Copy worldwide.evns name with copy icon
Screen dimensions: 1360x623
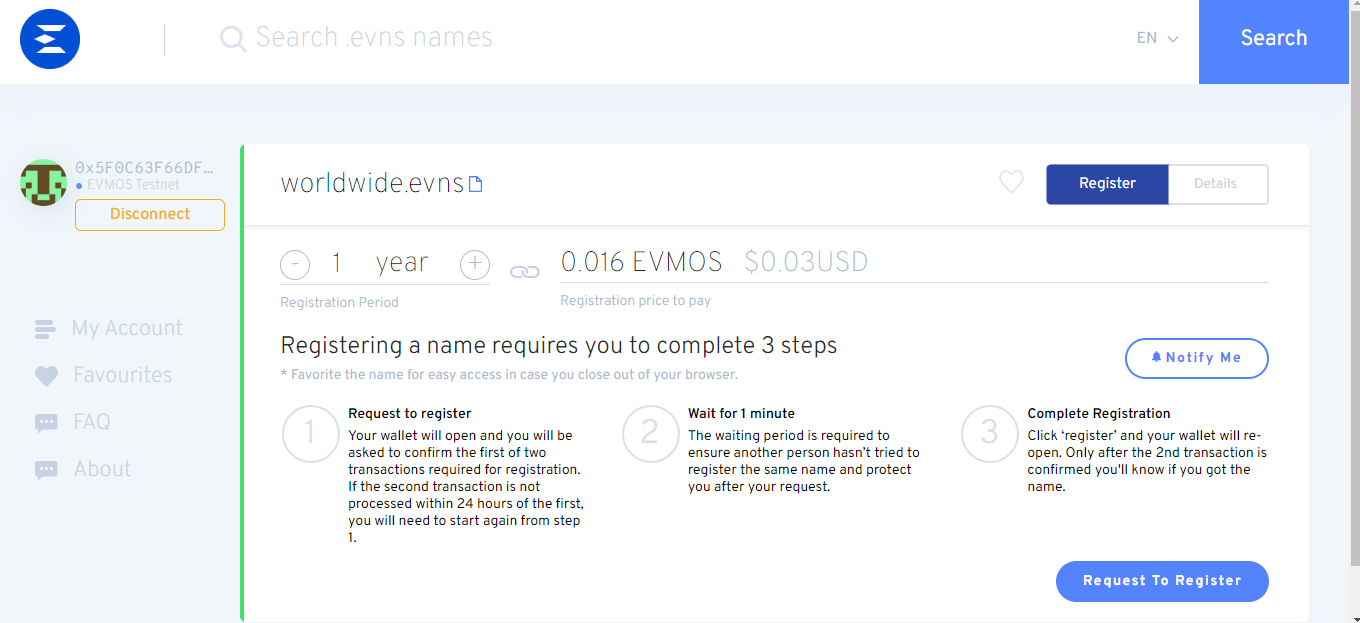point(476,185)
